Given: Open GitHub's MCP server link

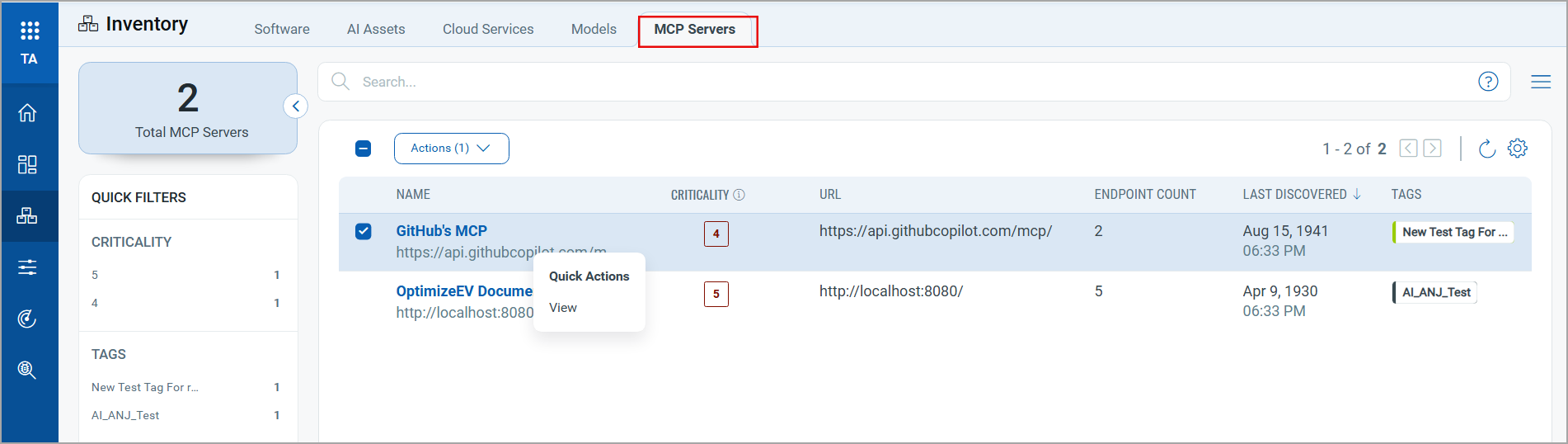Looking at the screenshot, I should pyautogui.click(x=441, y=231).
